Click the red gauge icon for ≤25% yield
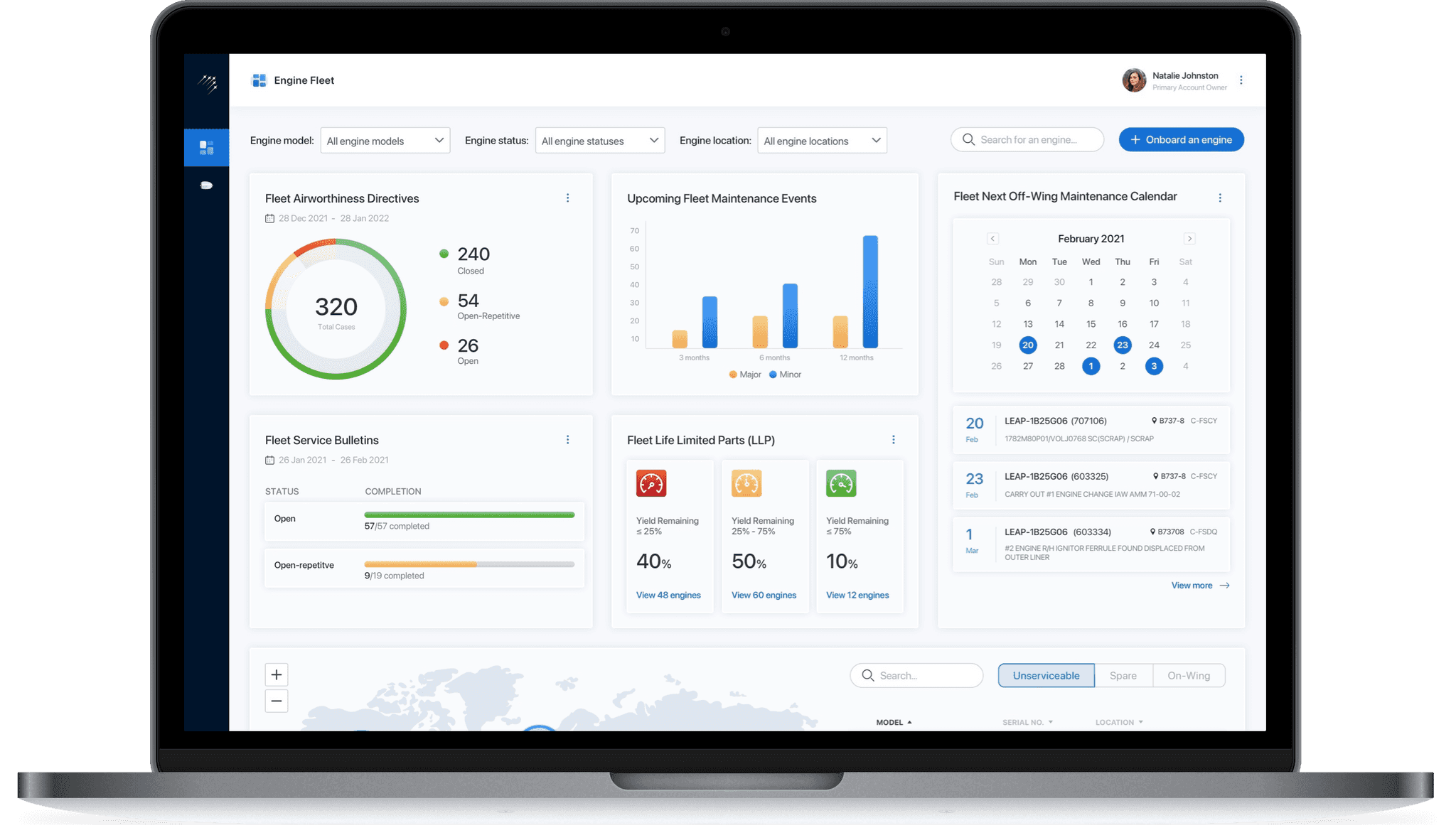Screen dimensions: 1456x840 (x=651, y=483)
